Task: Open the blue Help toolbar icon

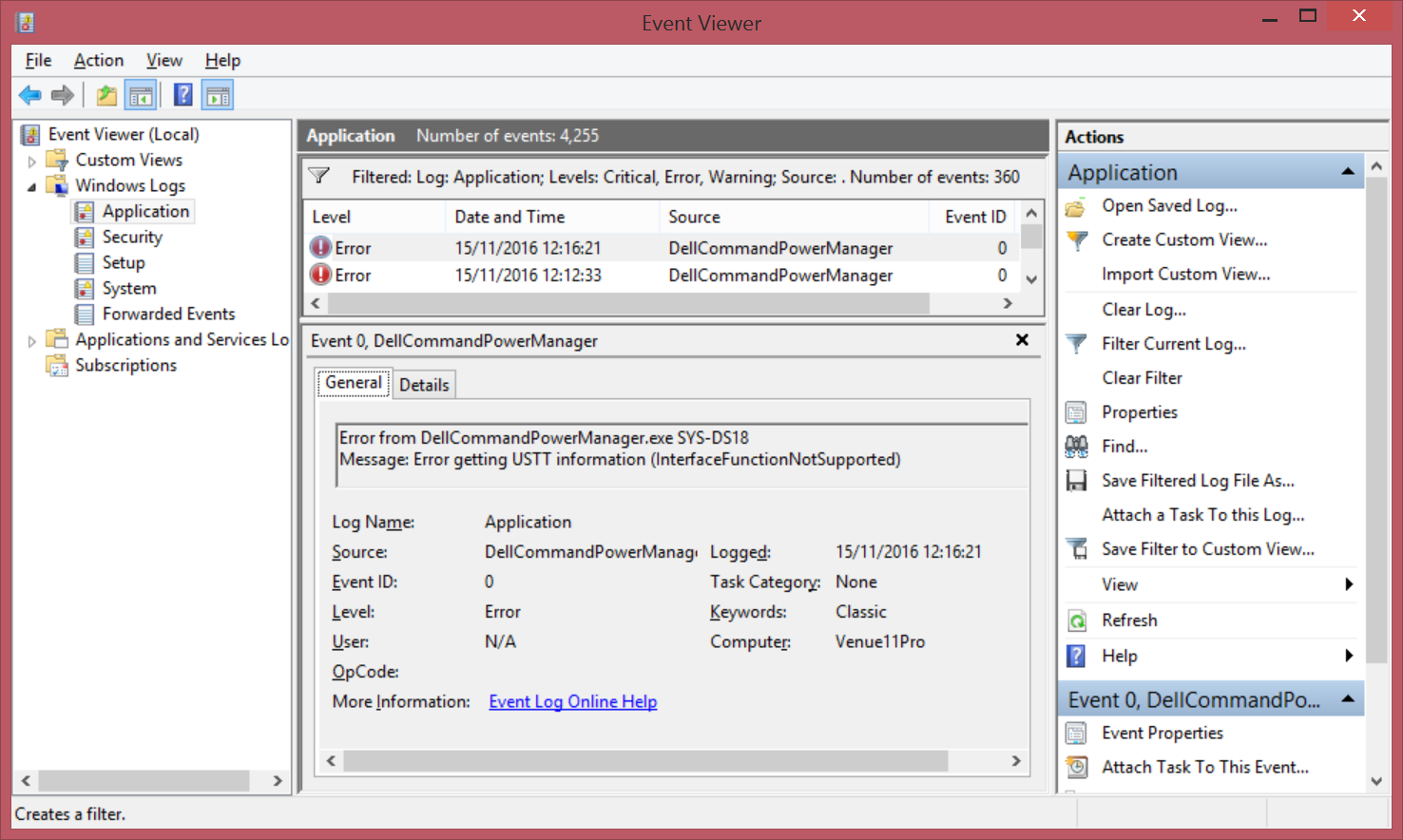Action: tap(183, 95)
